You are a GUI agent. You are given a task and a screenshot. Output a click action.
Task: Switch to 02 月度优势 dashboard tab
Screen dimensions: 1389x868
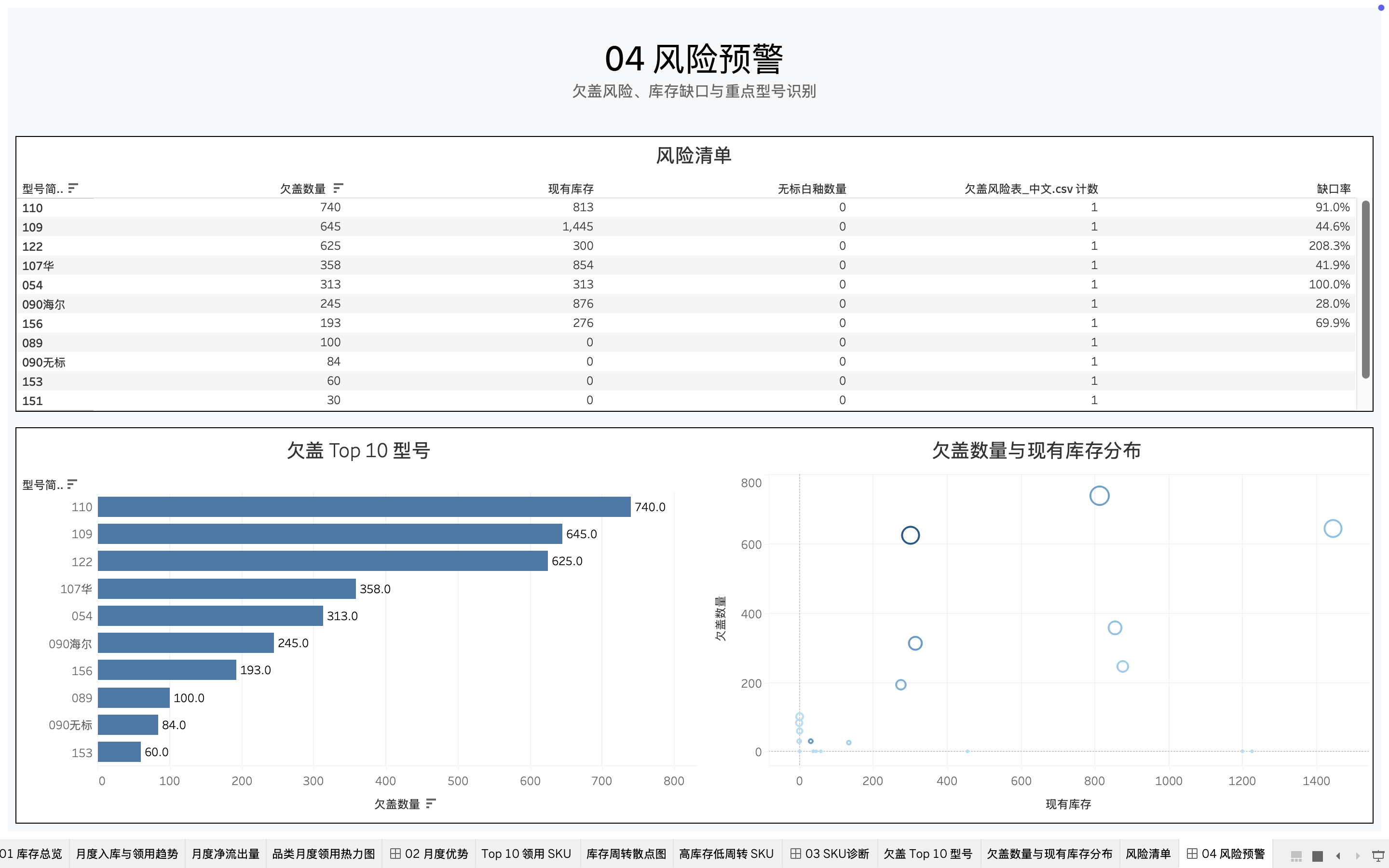(x=429, y=854)
